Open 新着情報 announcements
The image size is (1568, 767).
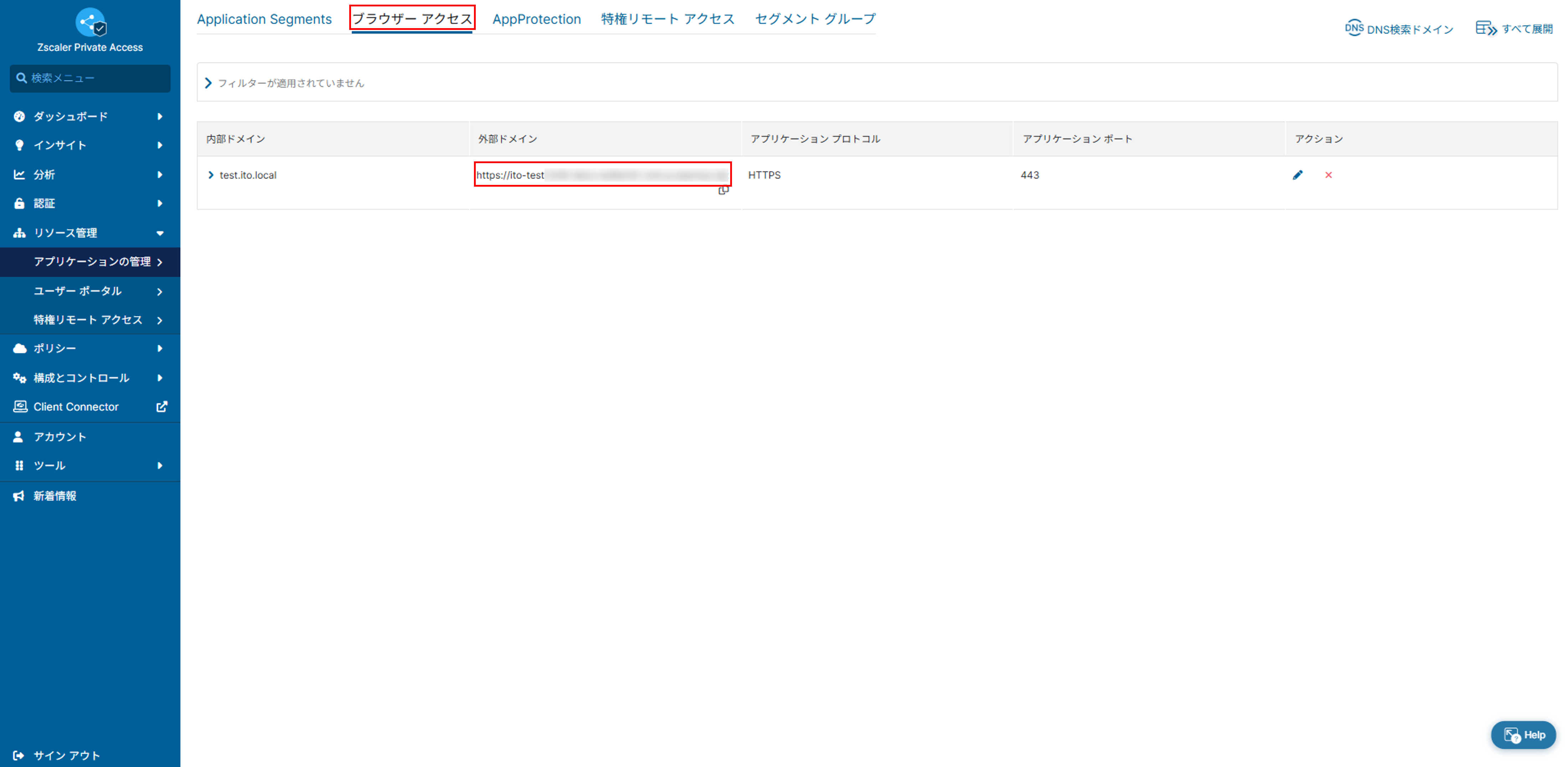[55, 496]
